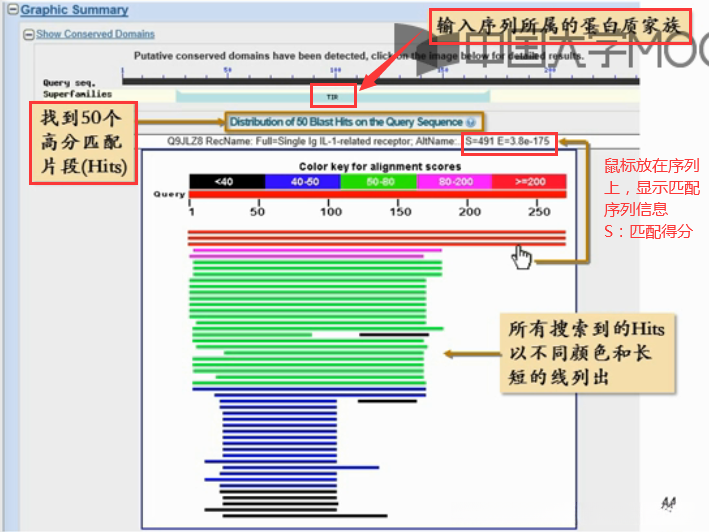
Task: Select the green 50-80 color key
Action: [378, 182]
